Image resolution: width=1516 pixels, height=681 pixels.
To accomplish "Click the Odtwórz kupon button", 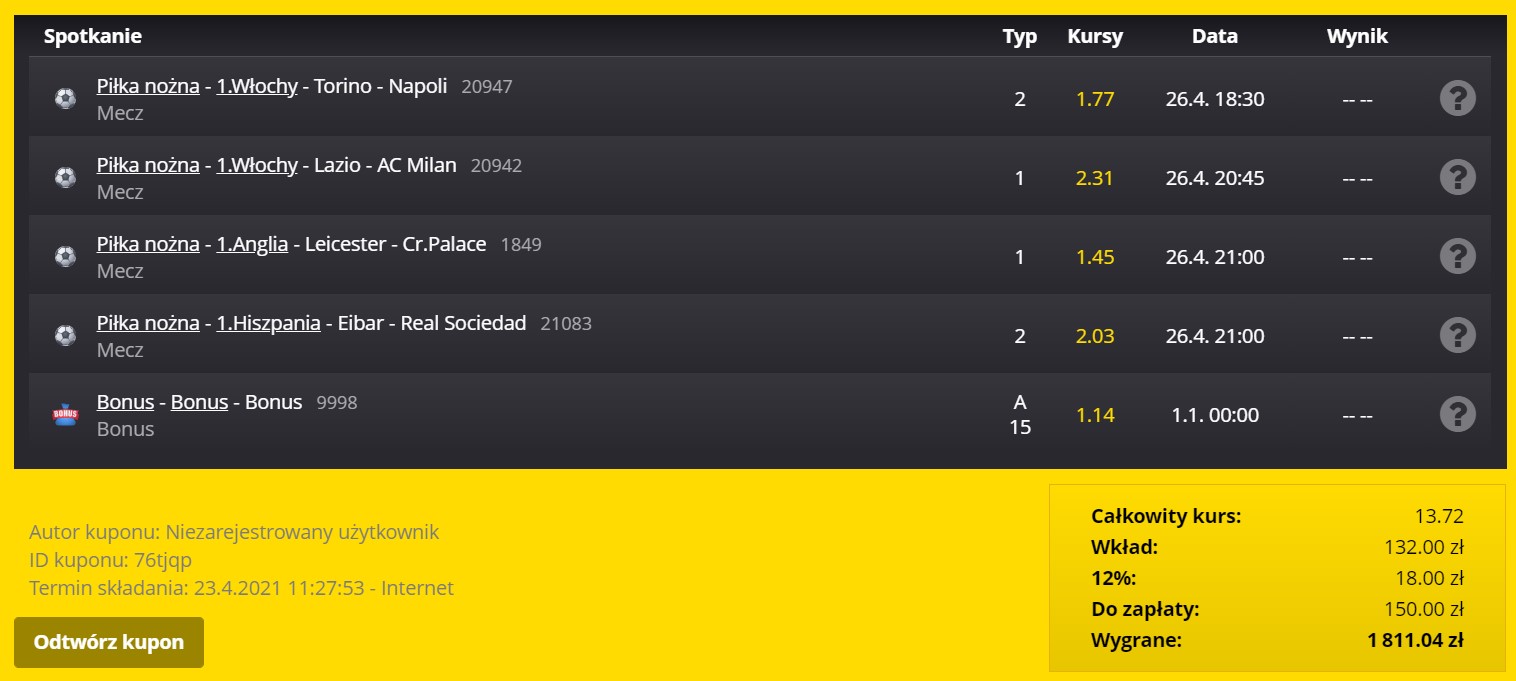I will [109, 642].
